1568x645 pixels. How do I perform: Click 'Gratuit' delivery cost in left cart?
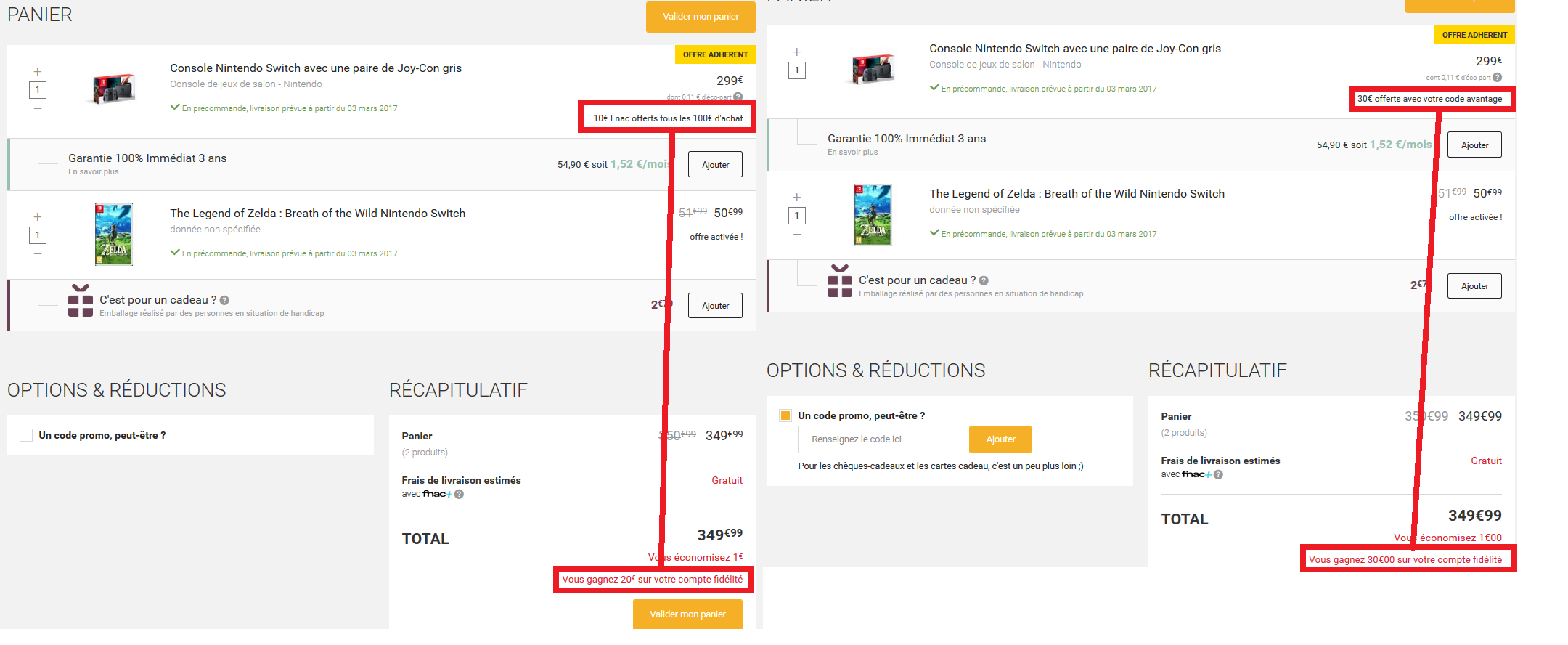pyautogui.click(x=727, y=480)
